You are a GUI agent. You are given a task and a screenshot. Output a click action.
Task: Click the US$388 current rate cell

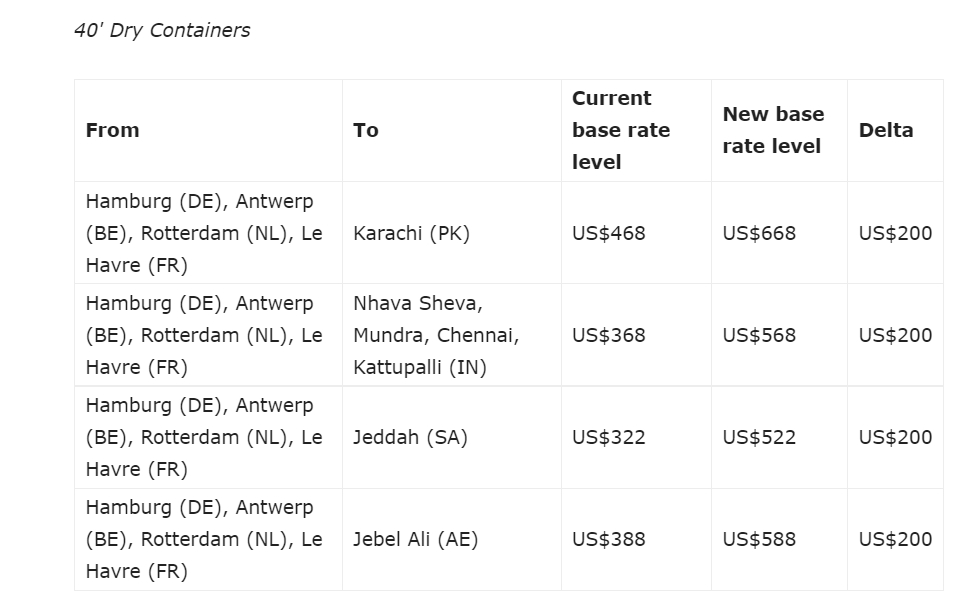(608, 539)
